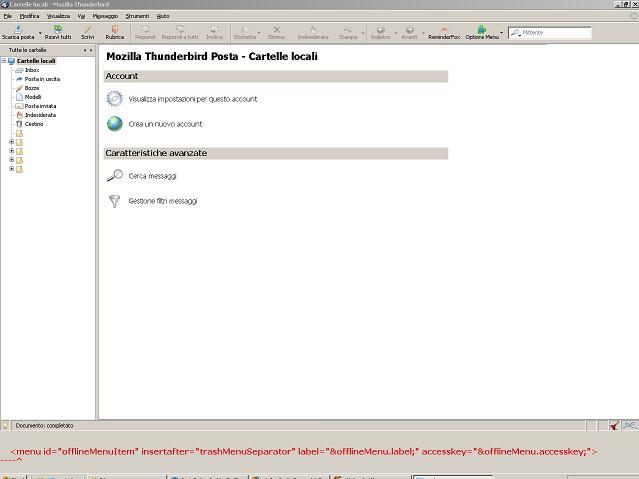Open the search magnifier dropdown in Mittente field
Viewport: 639px width, 479px height.
click(516, 33)
